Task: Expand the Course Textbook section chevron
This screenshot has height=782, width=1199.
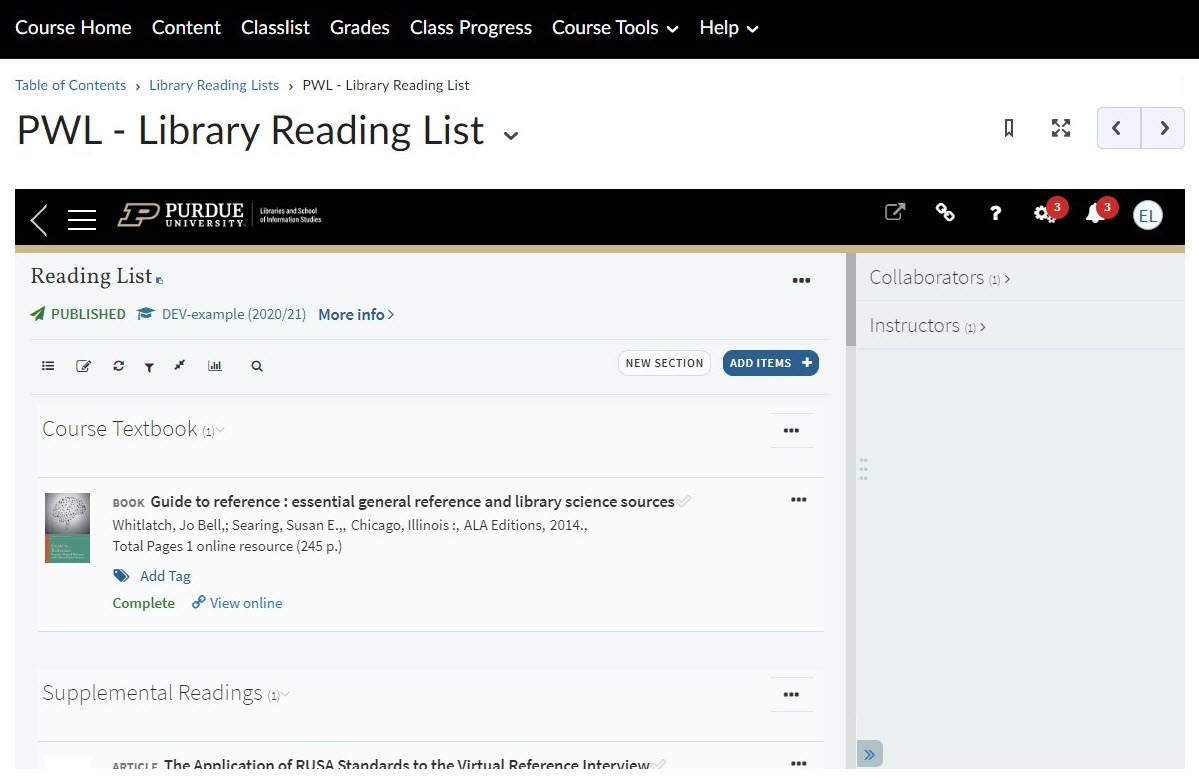Action: pos(219,430)
